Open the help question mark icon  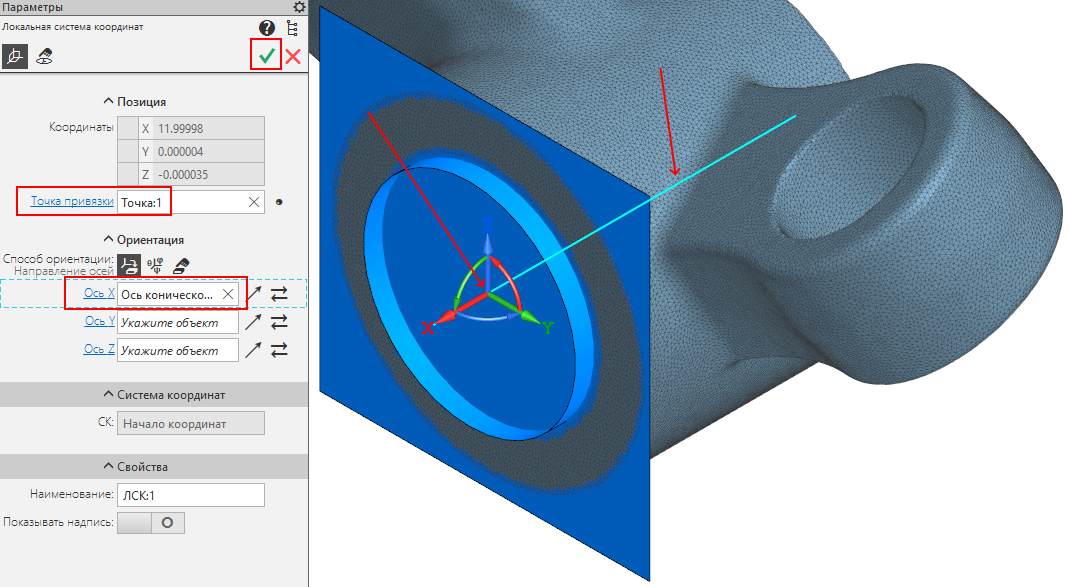point(267,28)
